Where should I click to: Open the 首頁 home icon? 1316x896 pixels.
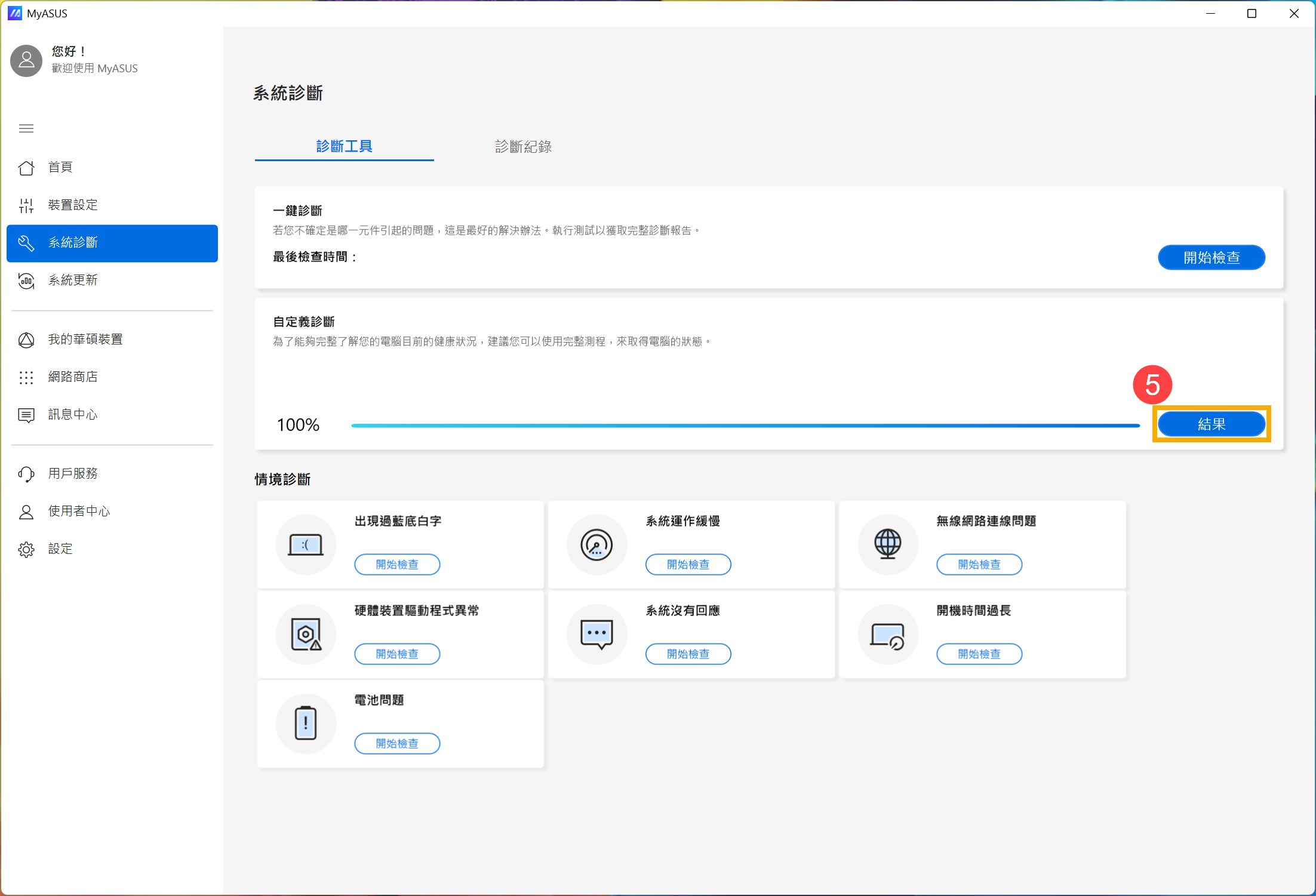point(26,168)
